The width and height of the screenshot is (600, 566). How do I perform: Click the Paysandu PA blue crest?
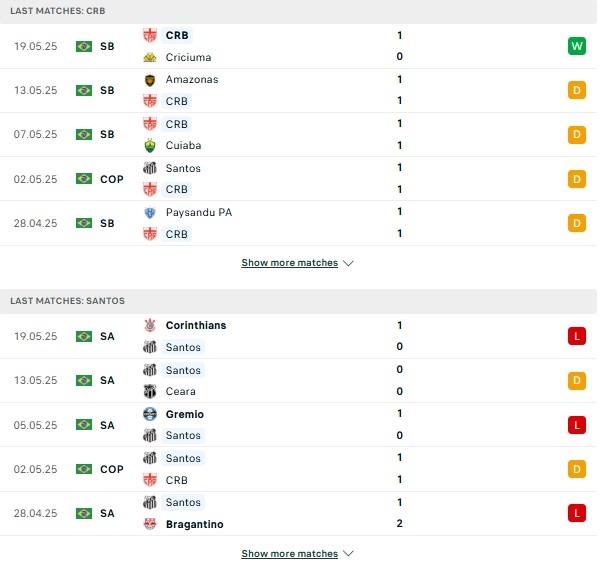(150, 213)
